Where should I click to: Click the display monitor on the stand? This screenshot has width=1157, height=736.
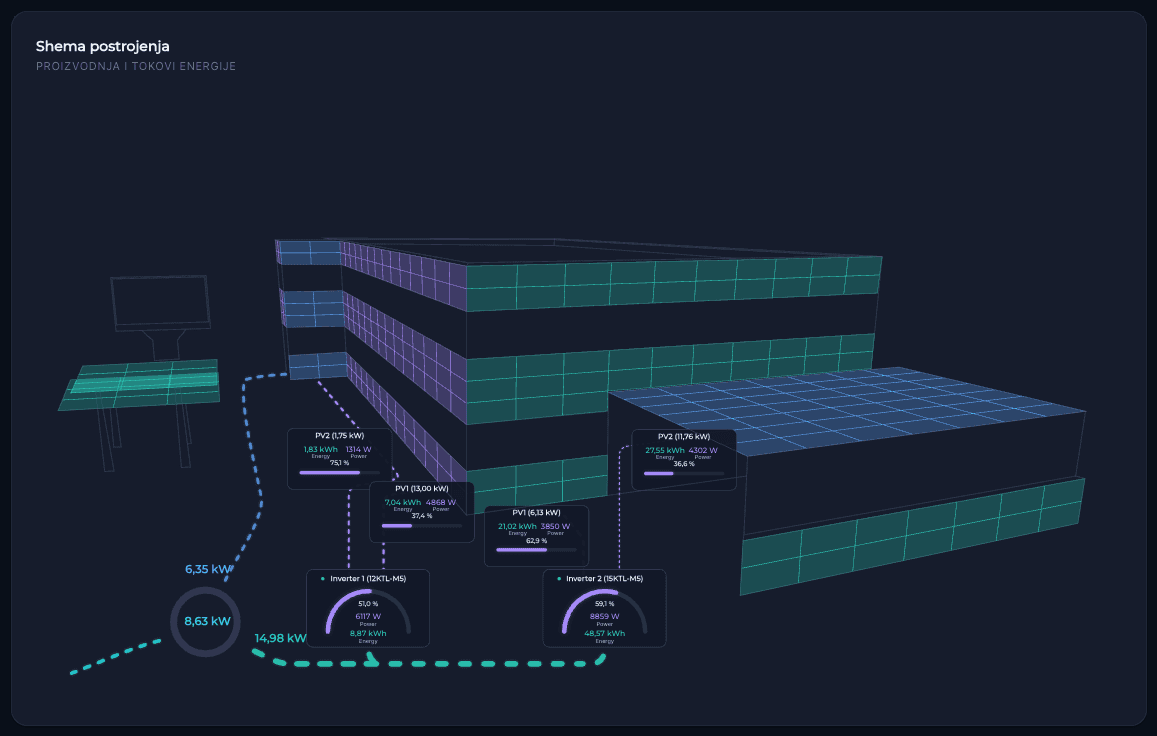161,303
